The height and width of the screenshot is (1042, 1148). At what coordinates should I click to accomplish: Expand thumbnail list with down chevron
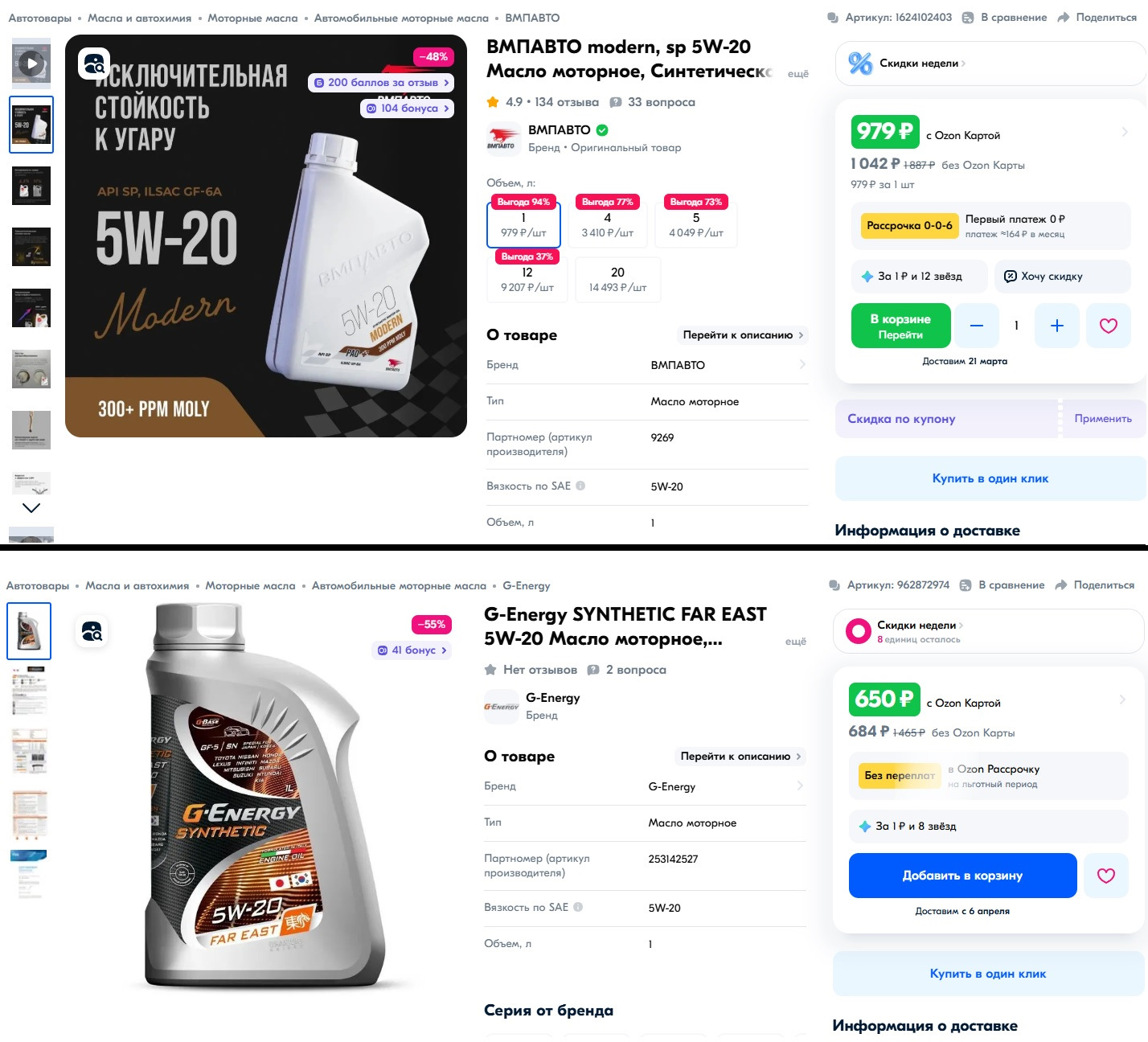(31, 507)
